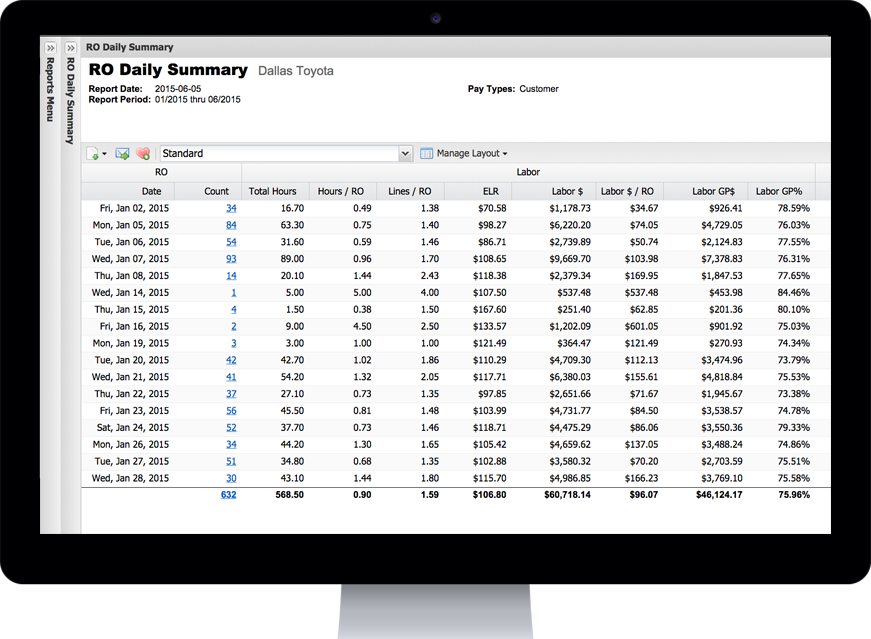Select the Reports Menu vertical tab
Image resolution: width=871 pixels, height=639 pixels.
click(x=48, y=90)
